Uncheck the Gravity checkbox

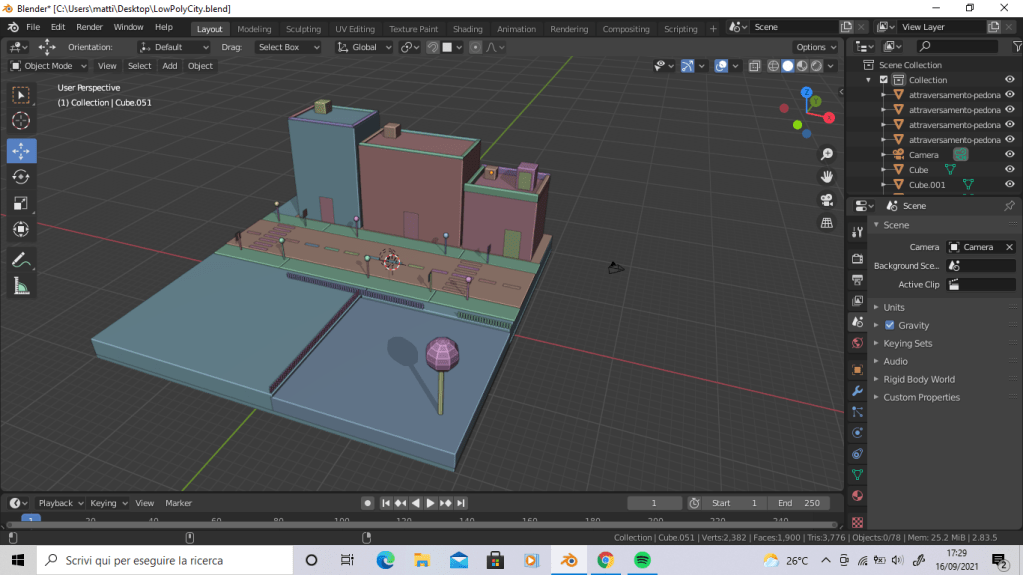(x=890, y=325)
